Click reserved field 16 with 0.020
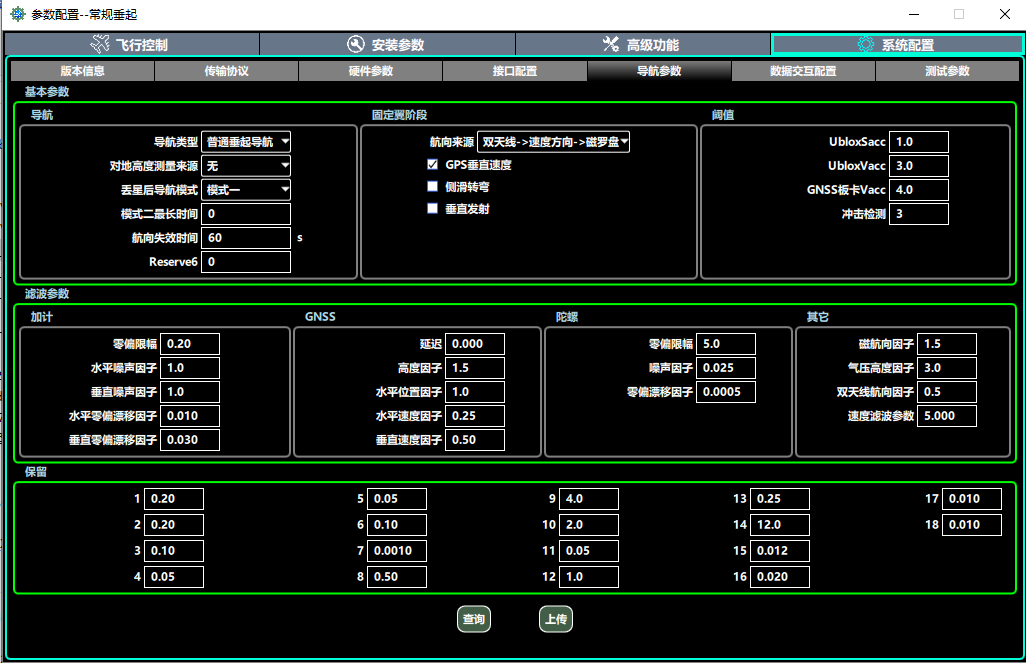 pos(780,577)
